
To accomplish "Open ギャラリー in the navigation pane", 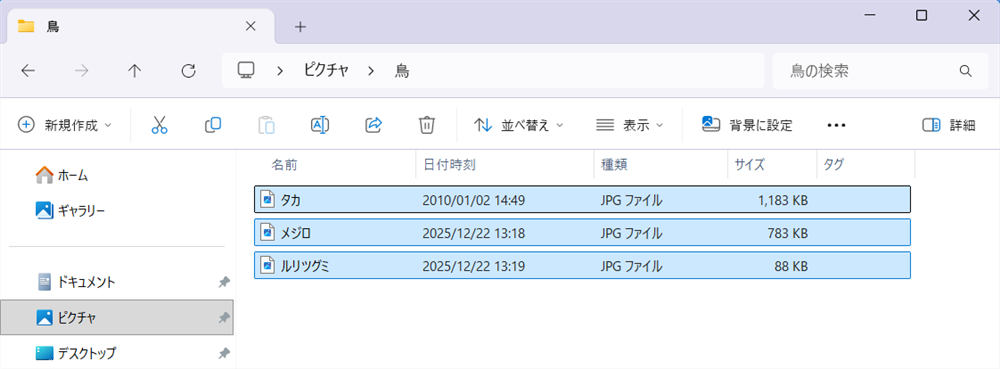I will (x=70, y=210).
